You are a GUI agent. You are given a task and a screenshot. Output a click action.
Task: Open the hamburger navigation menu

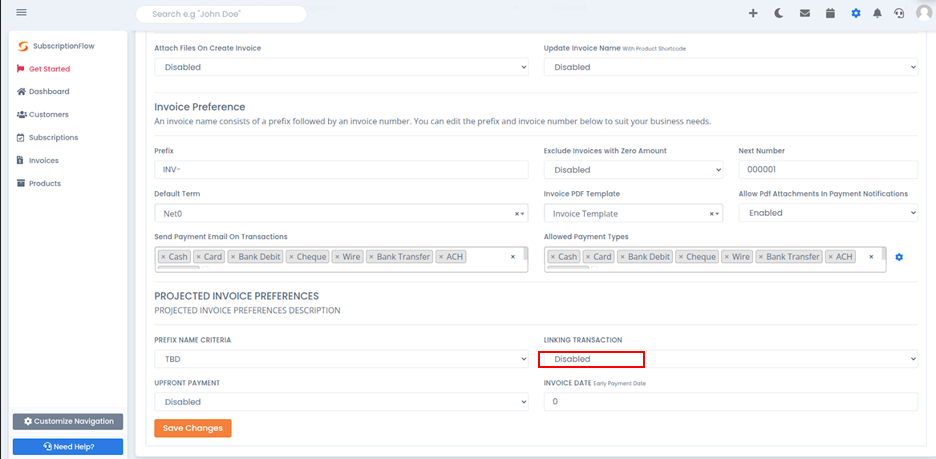coord(21,13)
